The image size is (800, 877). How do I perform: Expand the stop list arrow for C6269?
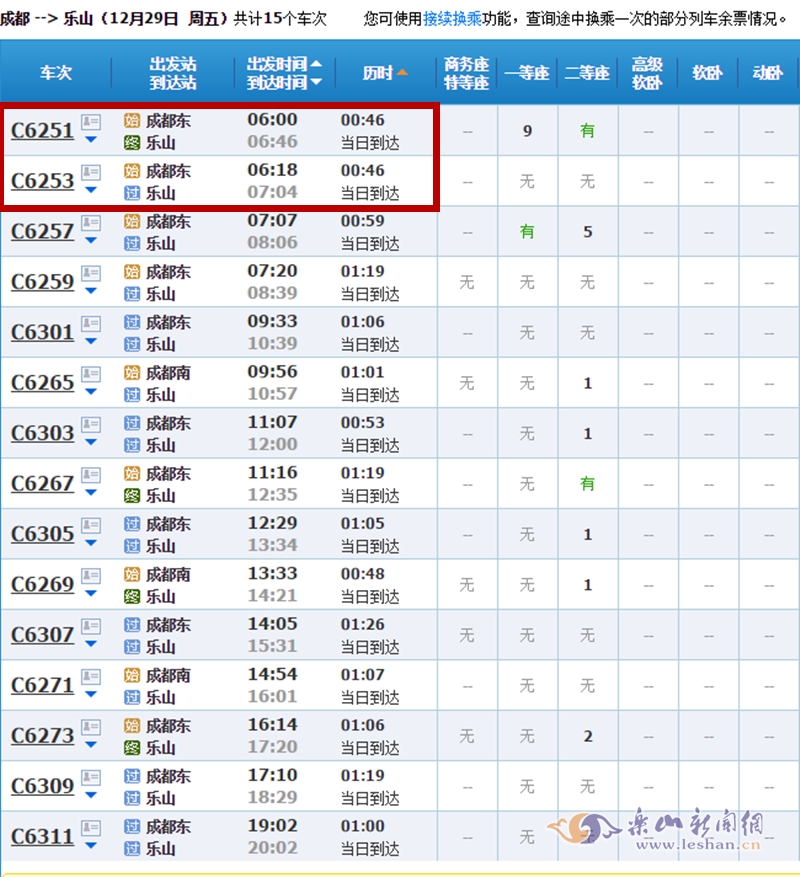click(x=91, y=593)
